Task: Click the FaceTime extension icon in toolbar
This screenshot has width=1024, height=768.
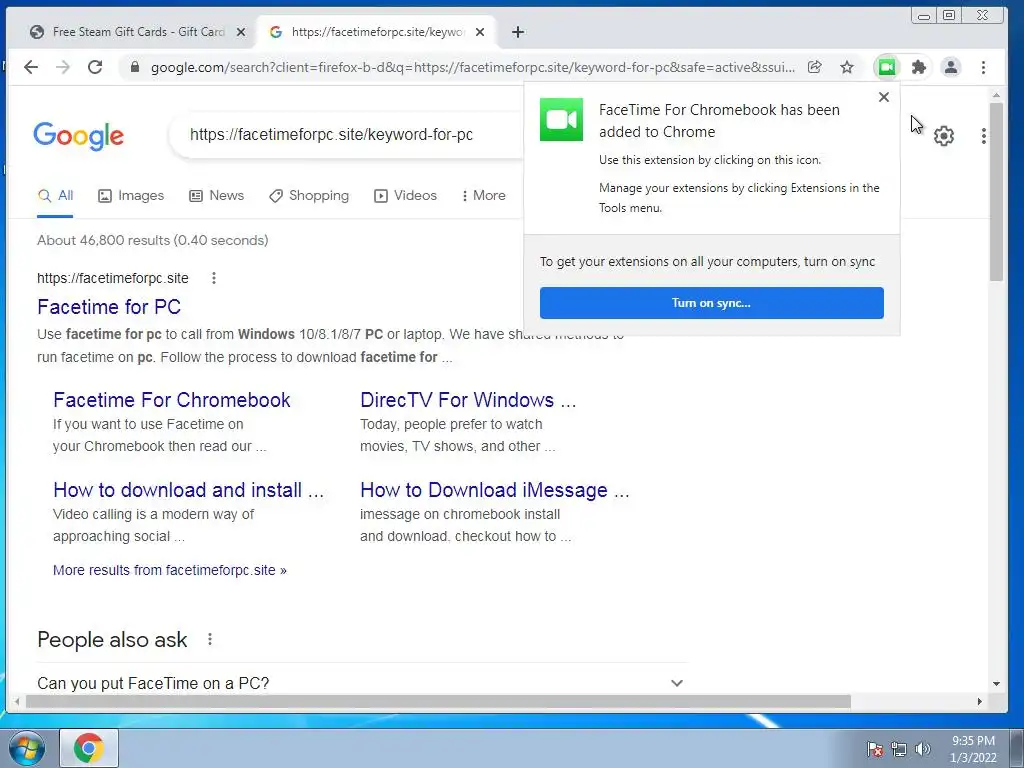Action: click(x=887, y=67)
